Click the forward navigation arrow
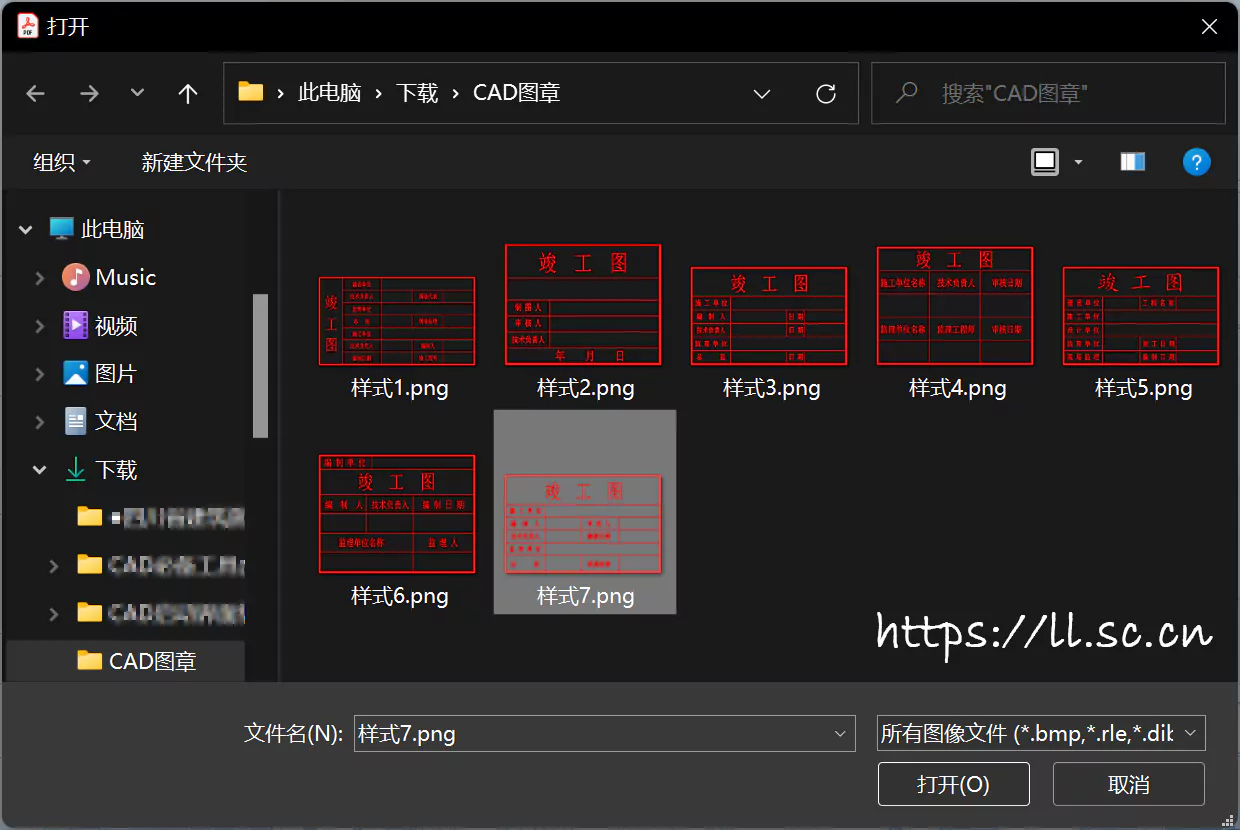1240x830 pixels. (x=89, y=94)
